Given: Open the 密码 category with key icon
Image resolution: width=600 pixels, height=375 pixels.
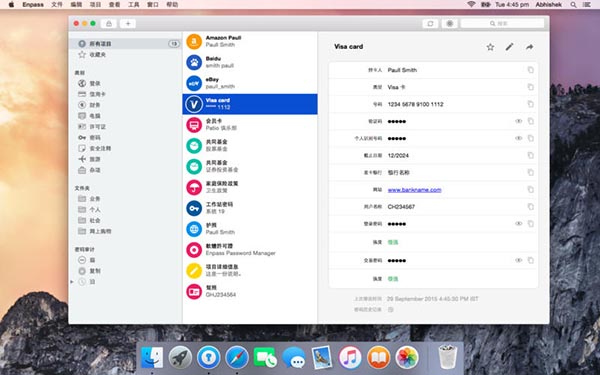Looking at the screenshot, I should (89, 137).
